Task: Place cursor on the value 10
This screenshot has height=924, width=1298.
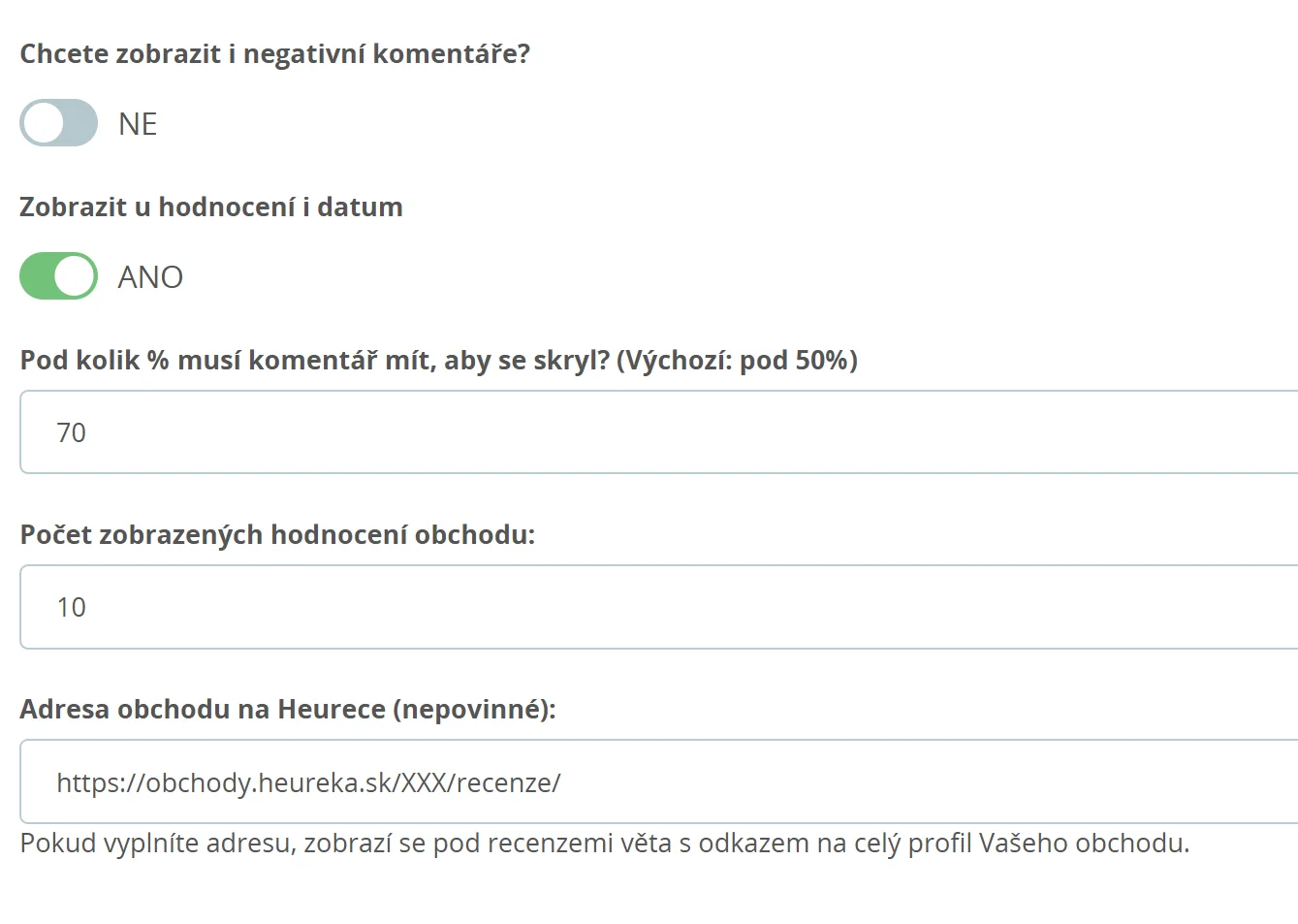Action: pos(71,607)
